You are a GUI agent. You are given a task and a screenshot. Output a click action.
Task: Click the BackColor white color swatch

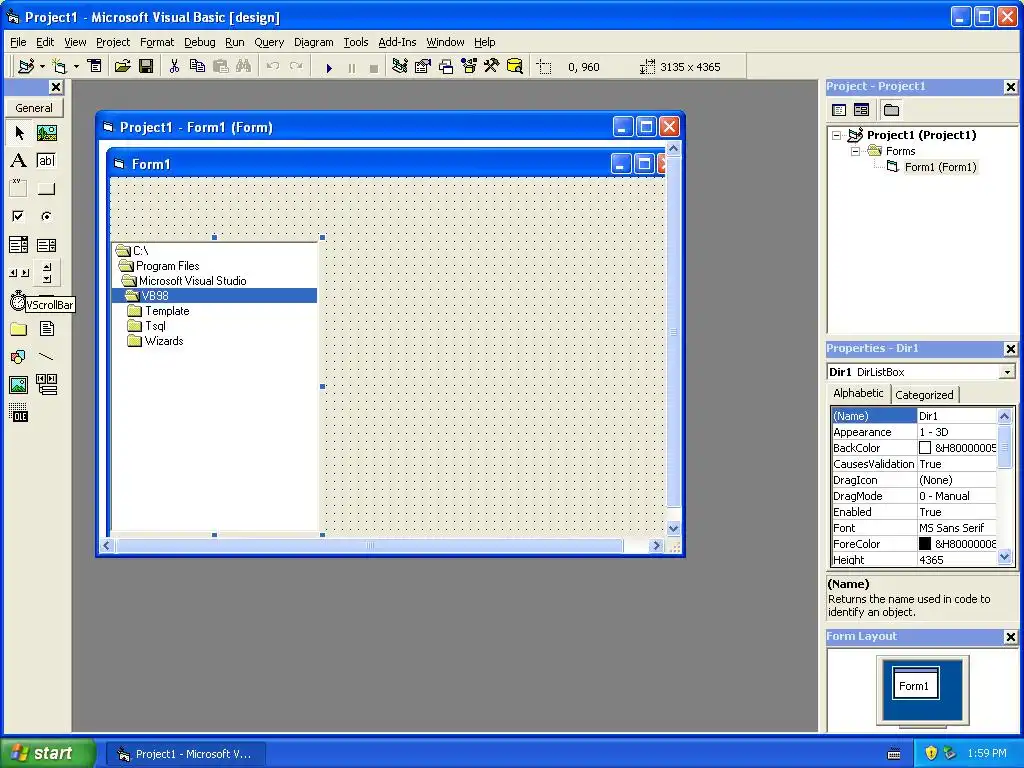925,447
